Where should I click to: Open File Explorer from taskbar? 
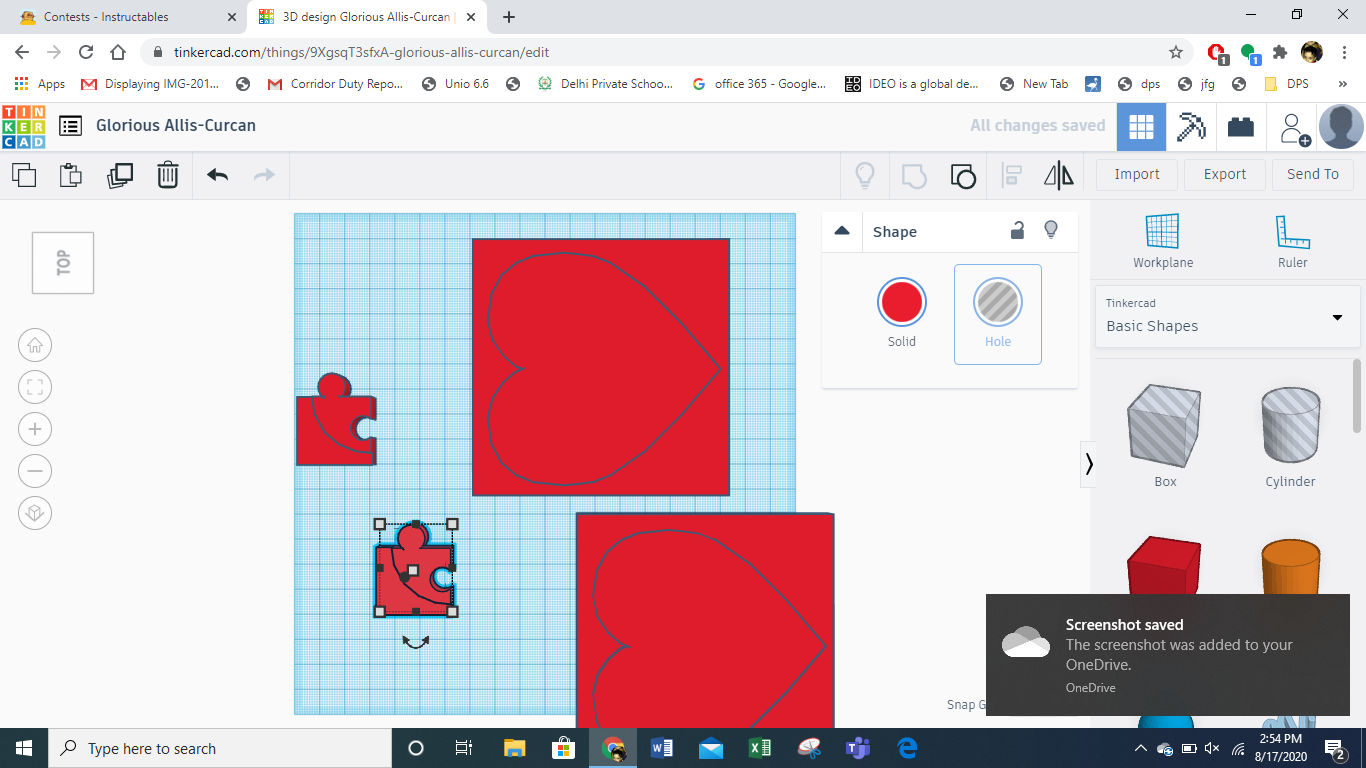(x=514, y=748)
